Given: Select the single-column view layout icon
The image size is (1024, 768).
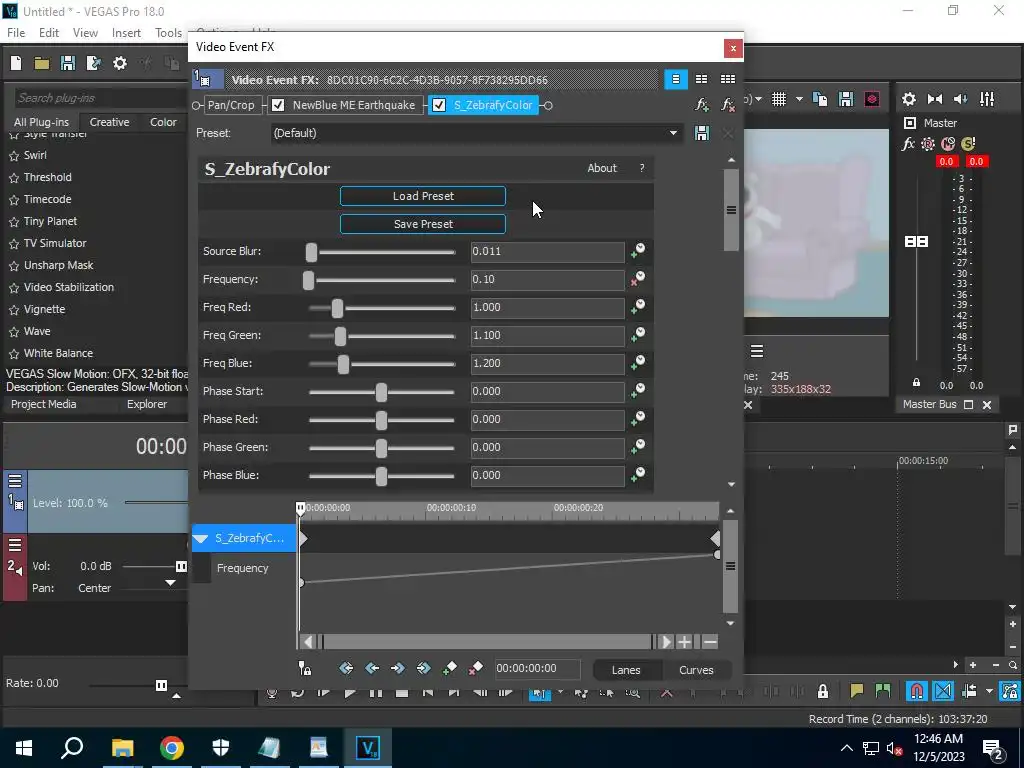Looking at the screenshot, I should point(676,79).
